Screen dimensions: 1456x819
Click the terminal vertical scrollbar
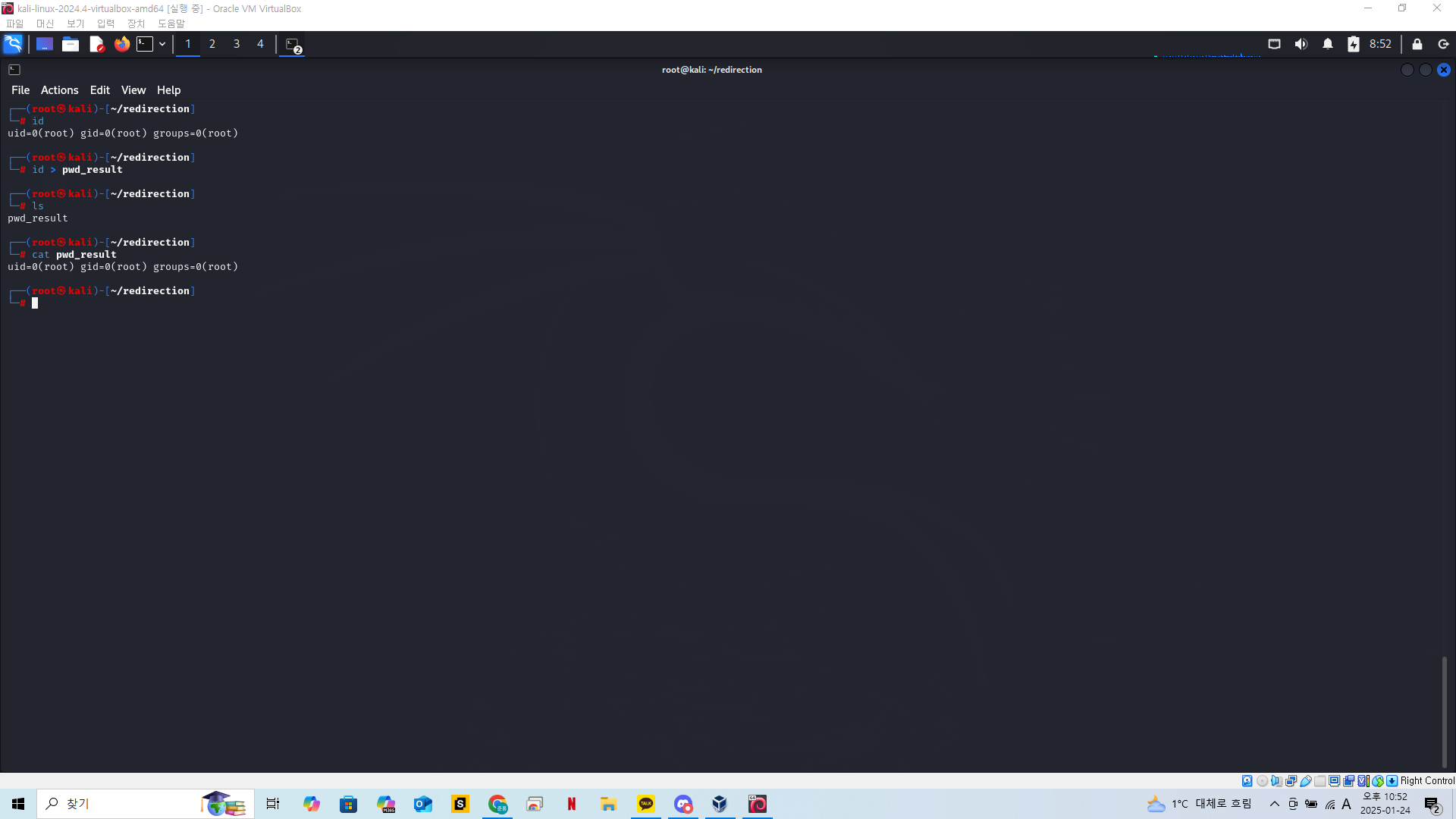[x=1444, y=711]
